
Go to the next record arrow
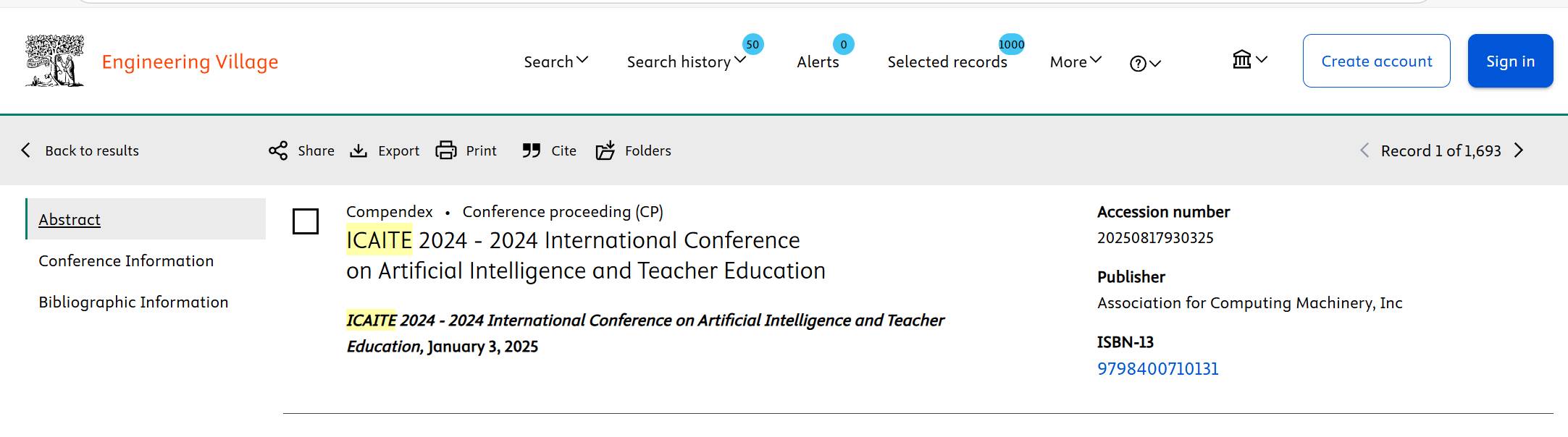tap(1519, 150)
